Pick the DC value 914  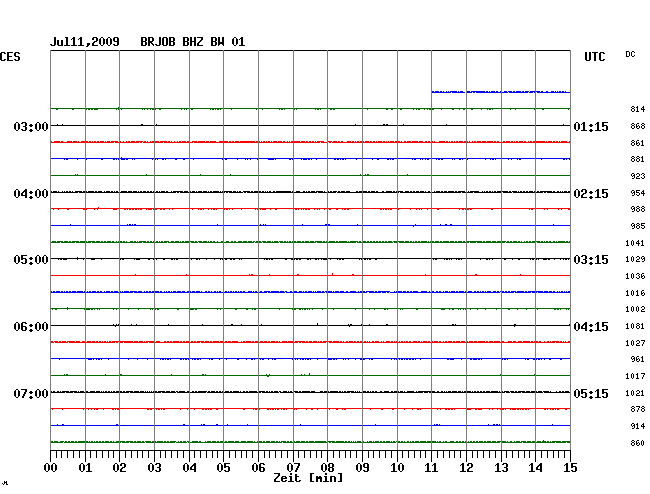tap(638, 426)
